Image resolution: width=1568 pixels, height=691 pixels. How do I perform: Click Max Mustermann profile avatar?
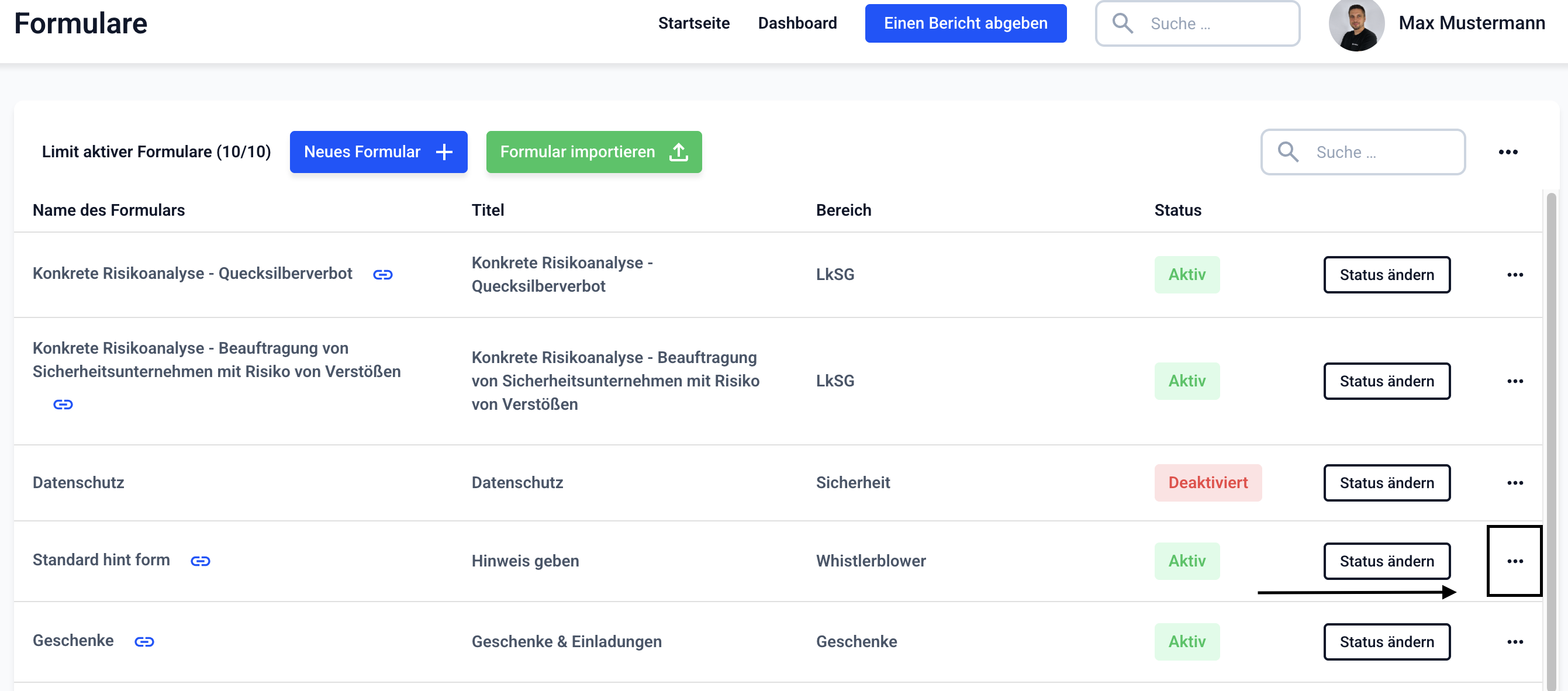pyautogui.click(x=1356, y=25)
